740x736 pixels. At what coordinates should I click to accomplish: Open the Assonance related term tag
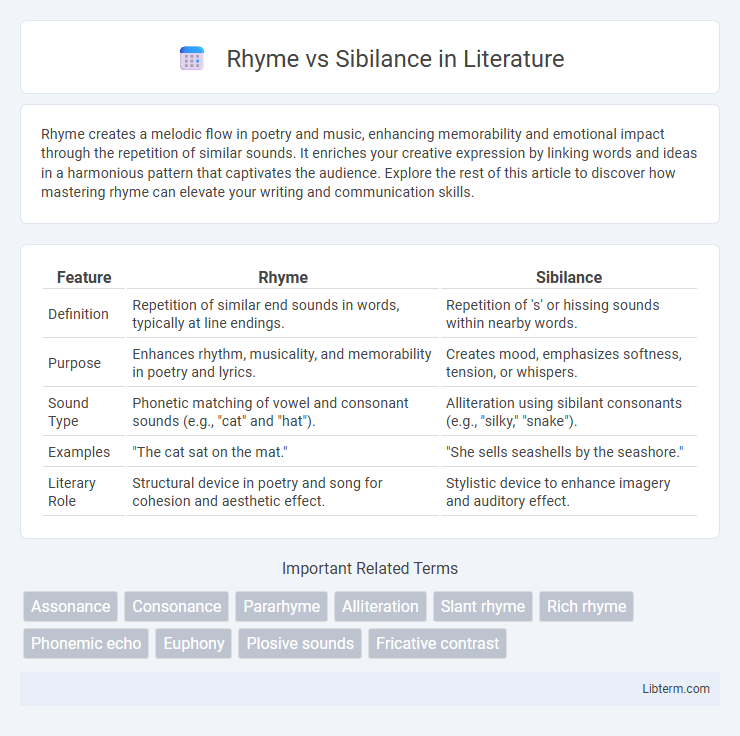[70, 606]
